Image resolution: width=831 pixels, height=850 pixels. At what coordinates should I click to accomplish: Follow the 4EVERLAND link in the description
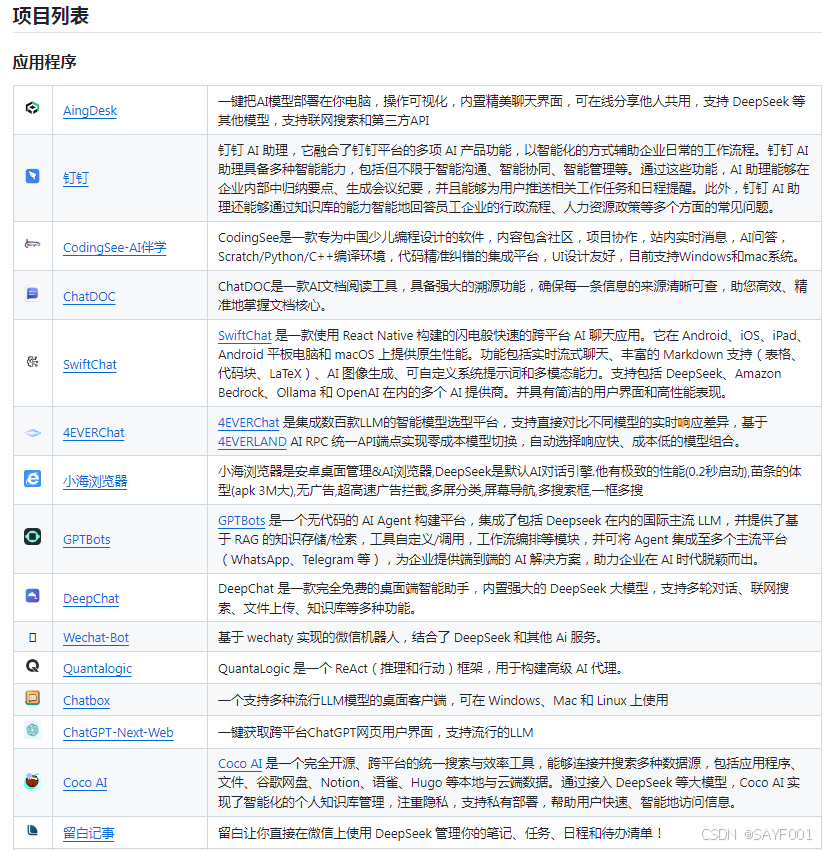pyautogui.click(x=252, y=441)
